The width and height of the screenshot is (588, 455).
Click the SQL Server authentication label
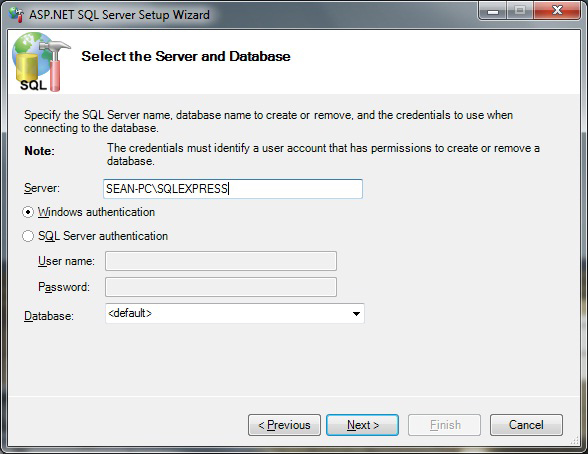[x=103, y=236]
